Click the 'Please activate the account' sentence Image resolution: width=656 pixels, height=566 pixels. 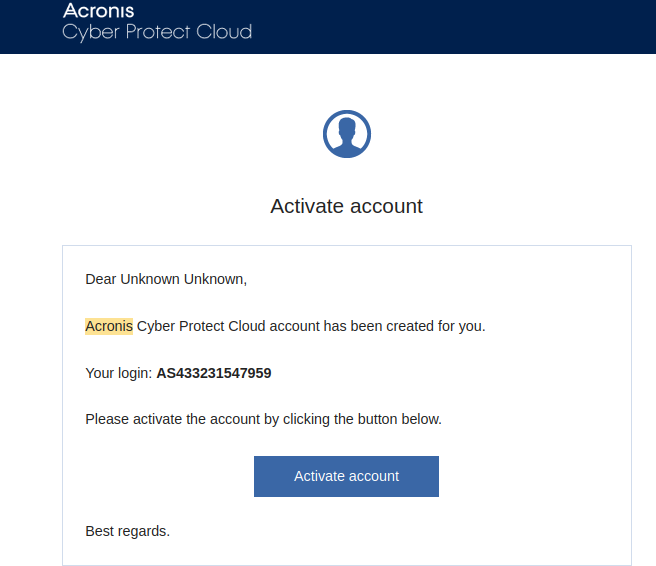coord(264,419)
